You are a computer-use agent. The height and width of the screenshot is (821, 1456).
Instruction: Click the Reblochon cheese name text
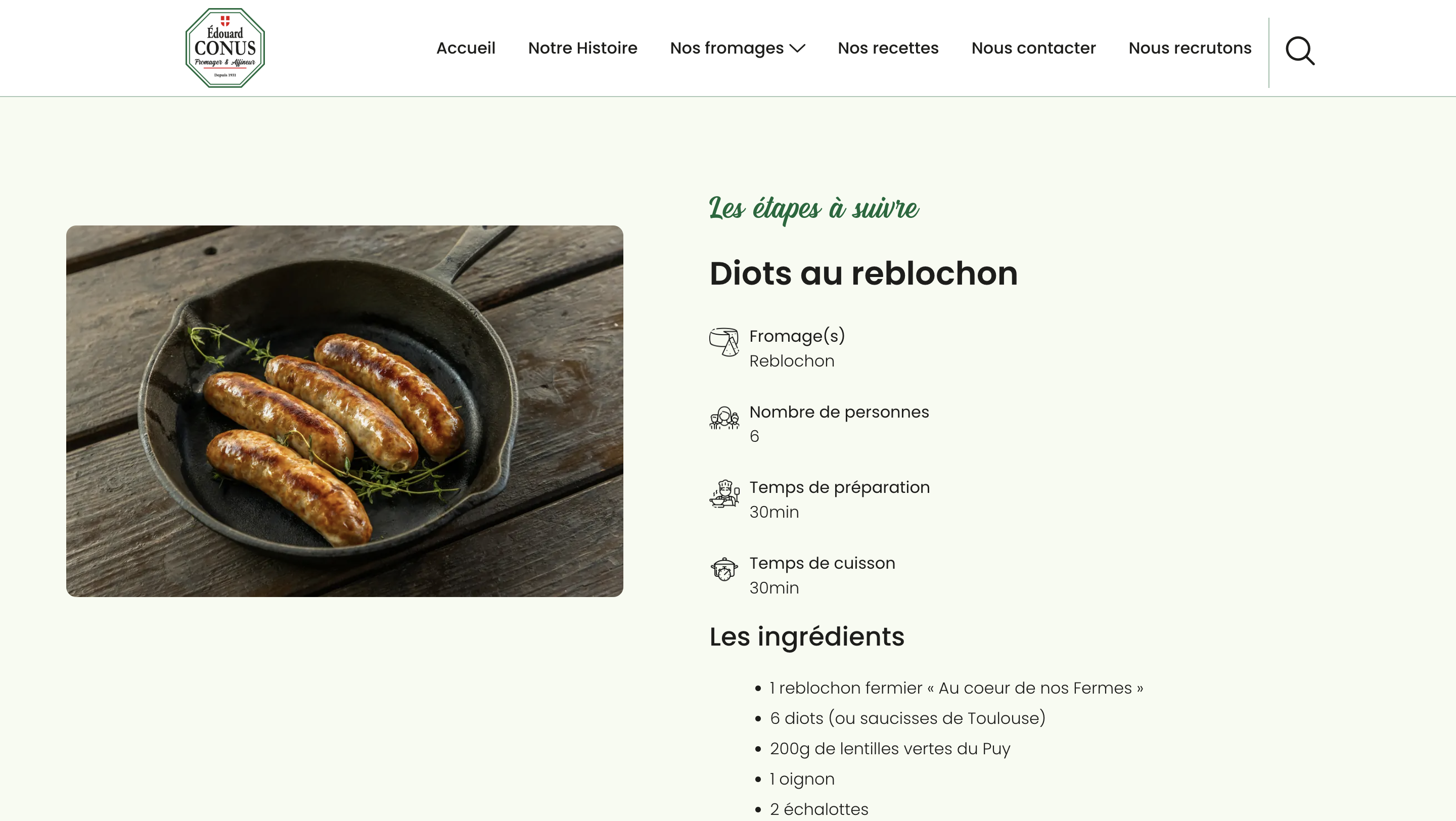[791, 361]
